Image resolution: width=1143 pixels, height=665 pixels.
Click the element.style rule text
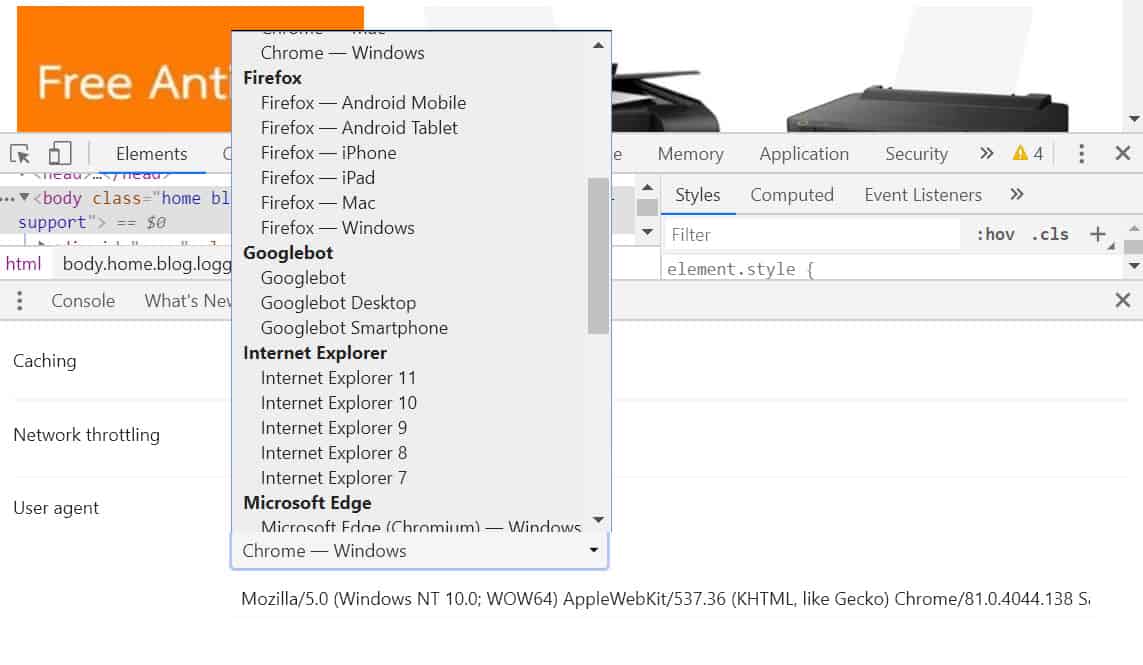(739, 269)
